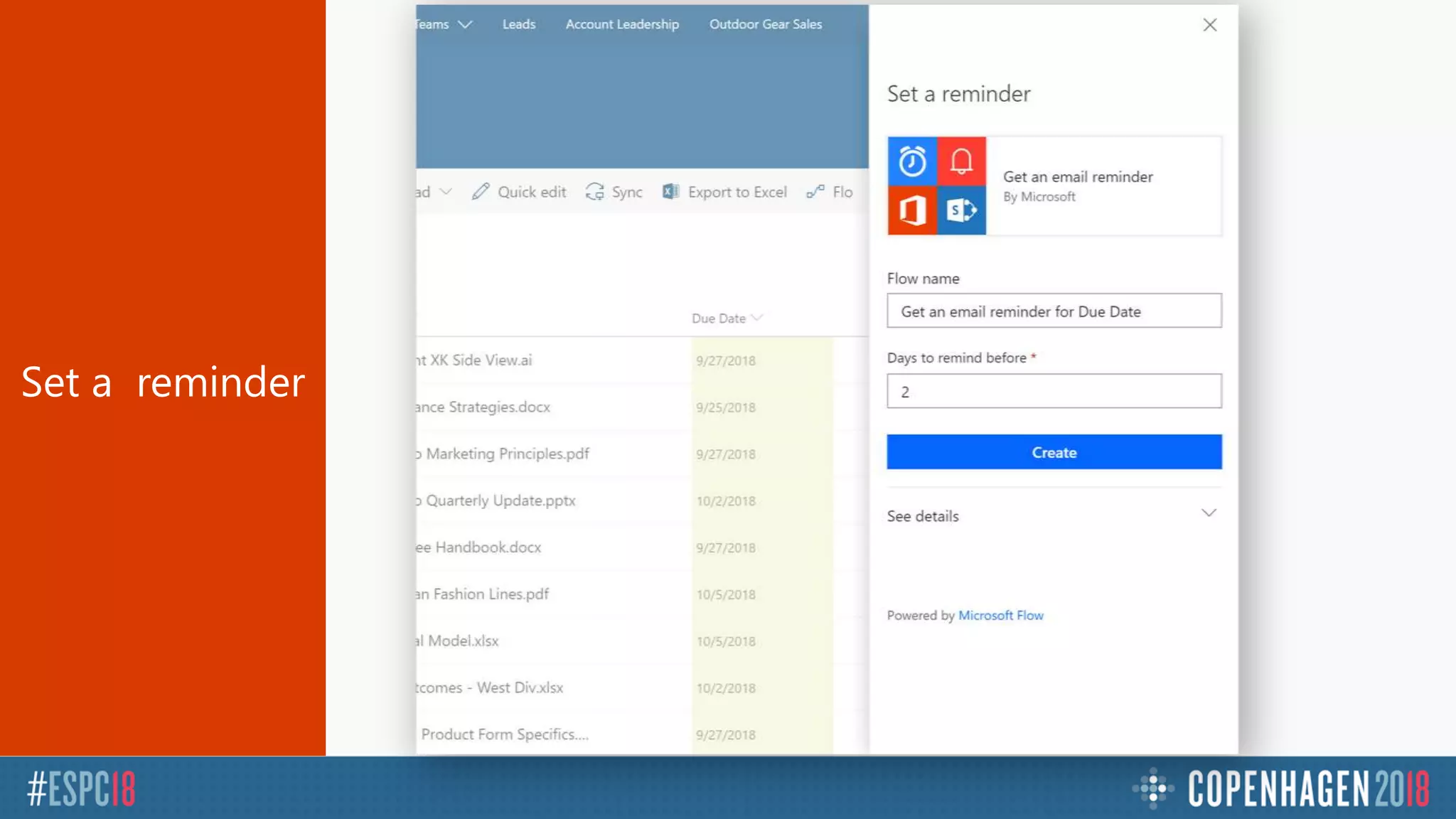Expand the See details section
The image size is (1456, 819).
[1208, 513]
